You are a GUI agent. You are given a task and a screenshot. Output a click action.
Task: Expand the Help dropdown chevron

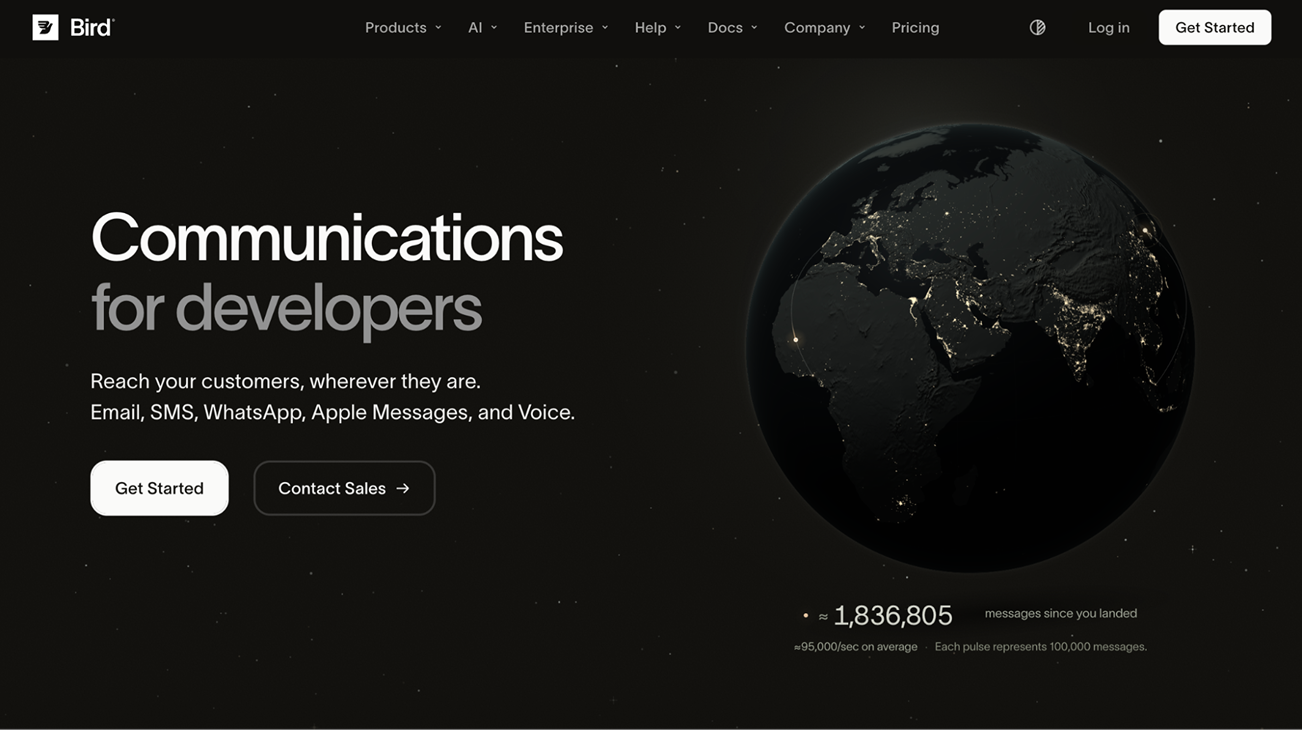[678, 28]
